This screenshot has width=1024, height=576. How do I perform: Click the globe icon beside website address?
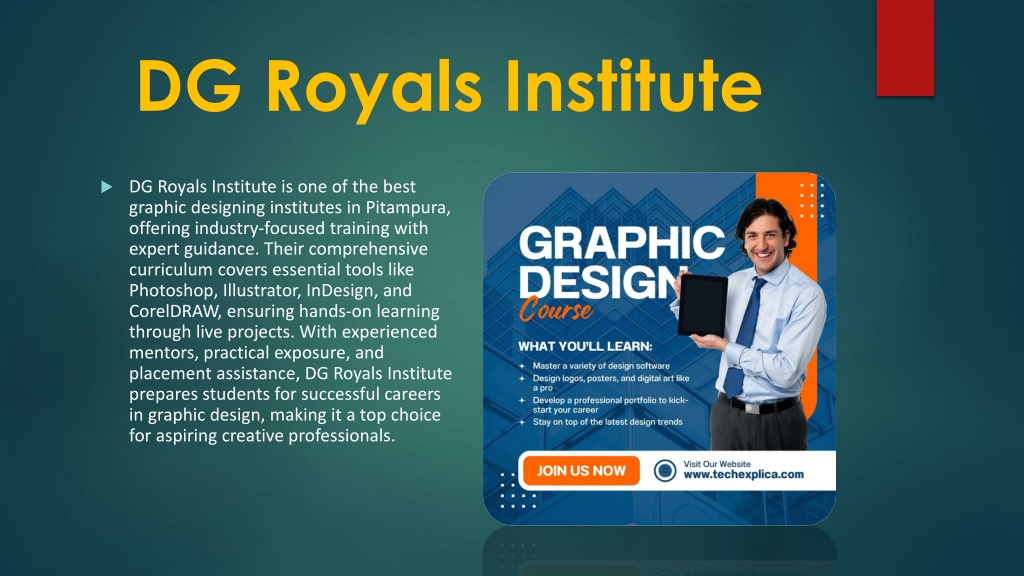point(665,470)
